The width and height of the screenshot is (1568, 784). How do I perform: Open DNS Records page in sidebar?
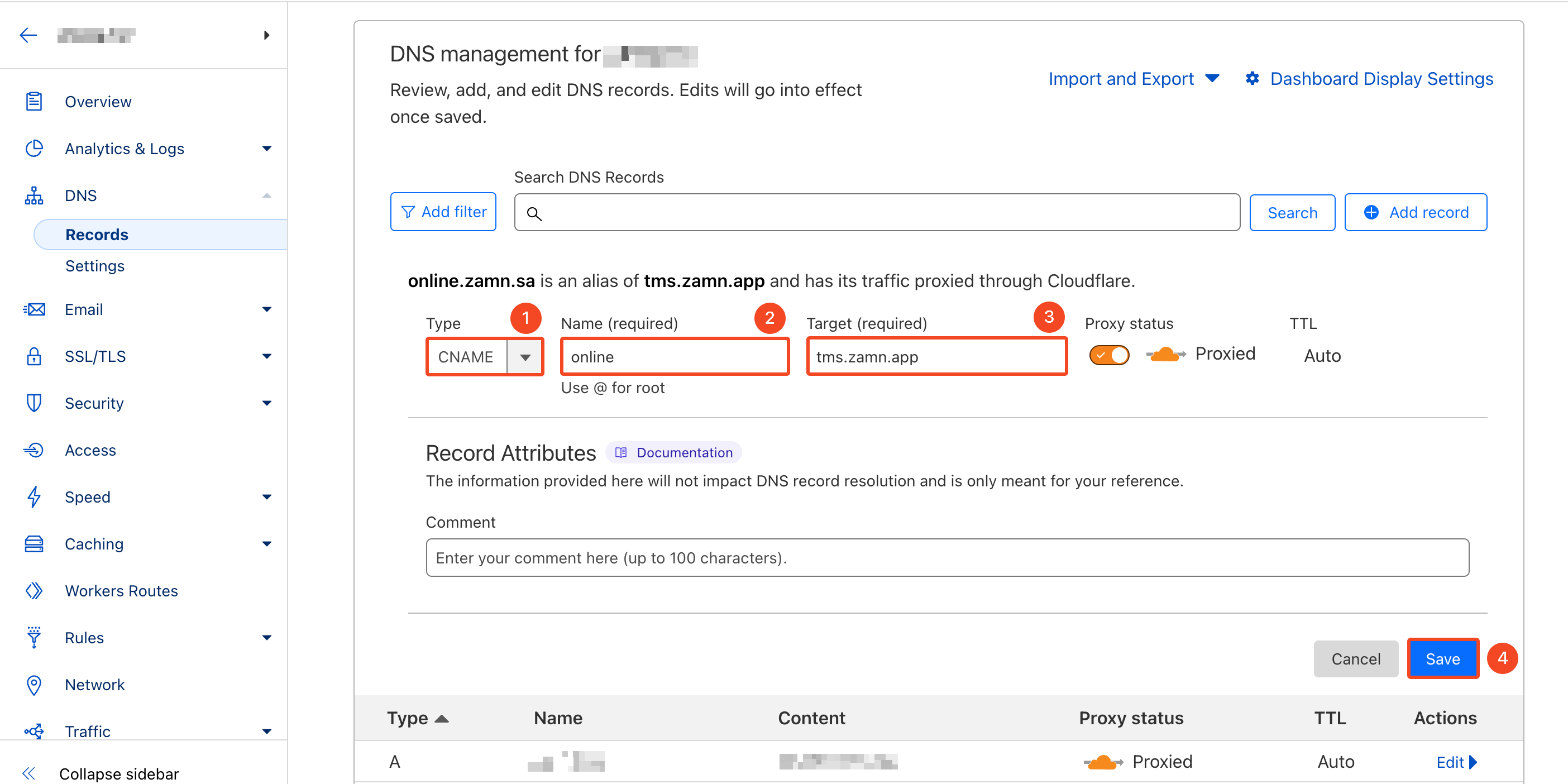coord(161,235)
